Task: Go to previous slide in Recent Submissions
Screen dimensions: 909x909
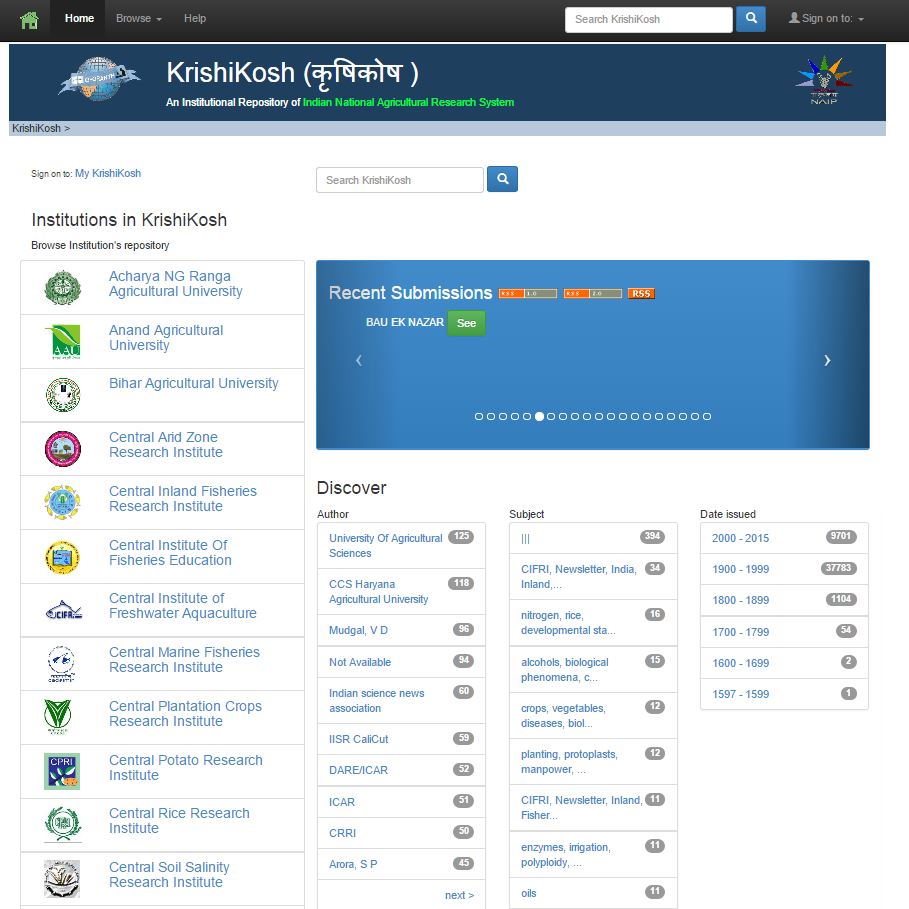Action: pyautogui.click(x=359, y=360)
